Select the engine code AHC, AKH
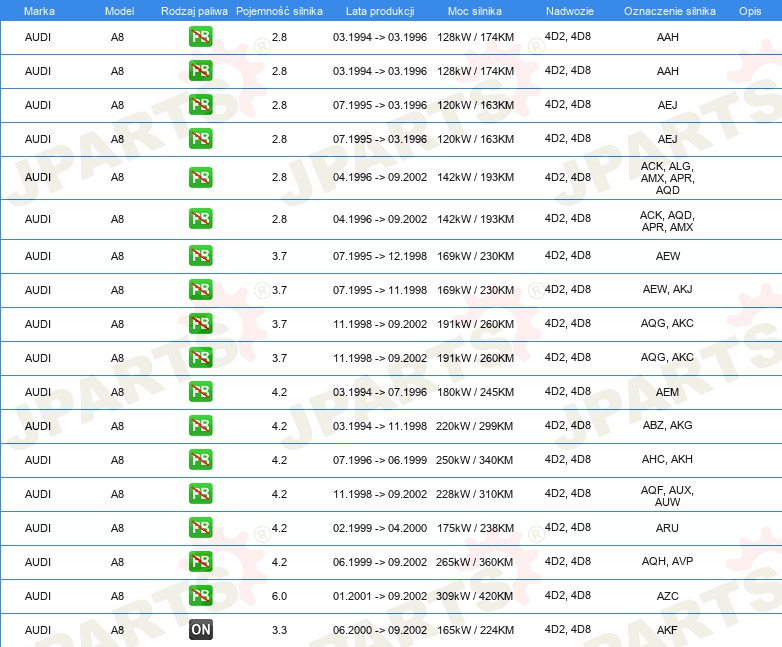Viewport: 782px width, 647px height. point(667,459)
